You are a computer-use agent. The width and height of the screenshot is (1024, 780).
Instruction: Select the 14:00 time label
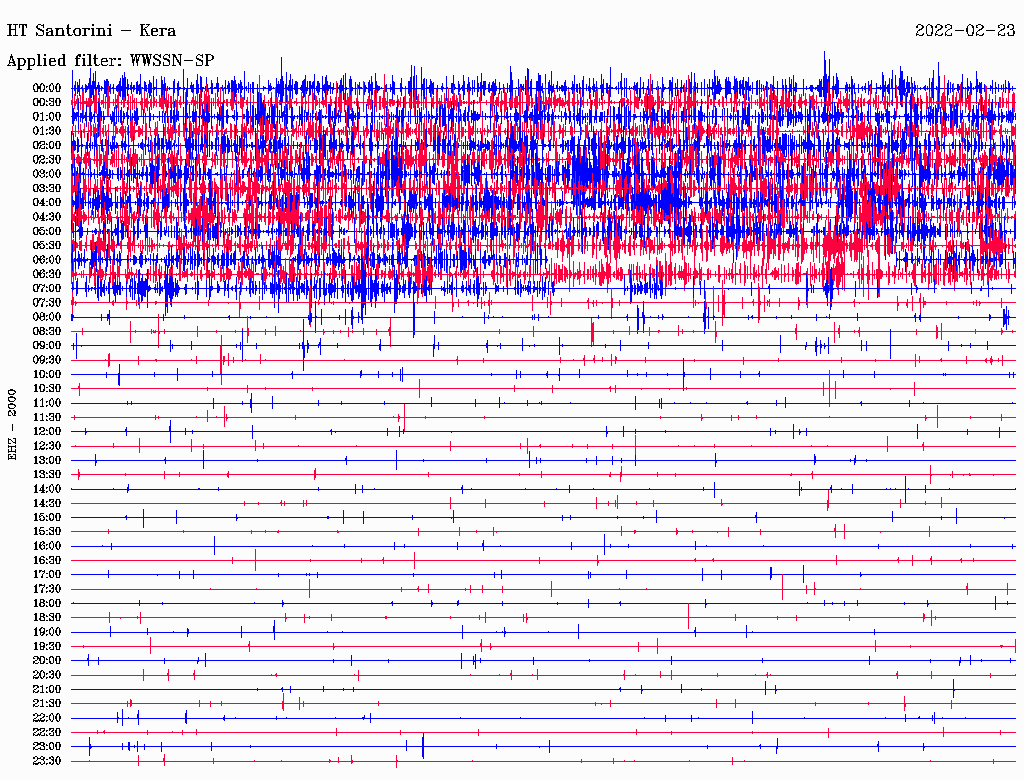pos(47,489)
